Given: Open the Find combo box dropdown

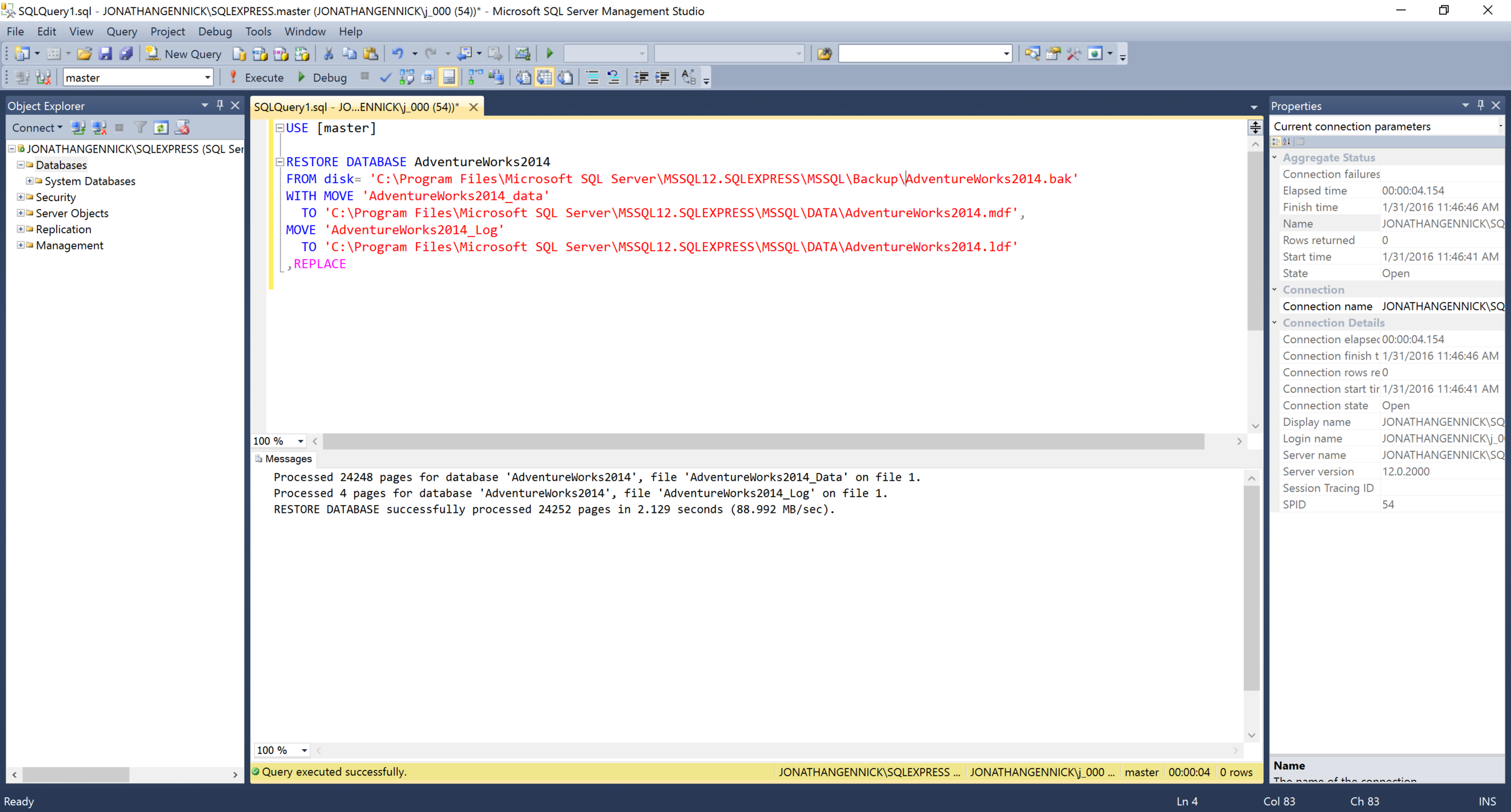Looking at the screenshot, I should pyautogui.click(x=1006, y=54).
